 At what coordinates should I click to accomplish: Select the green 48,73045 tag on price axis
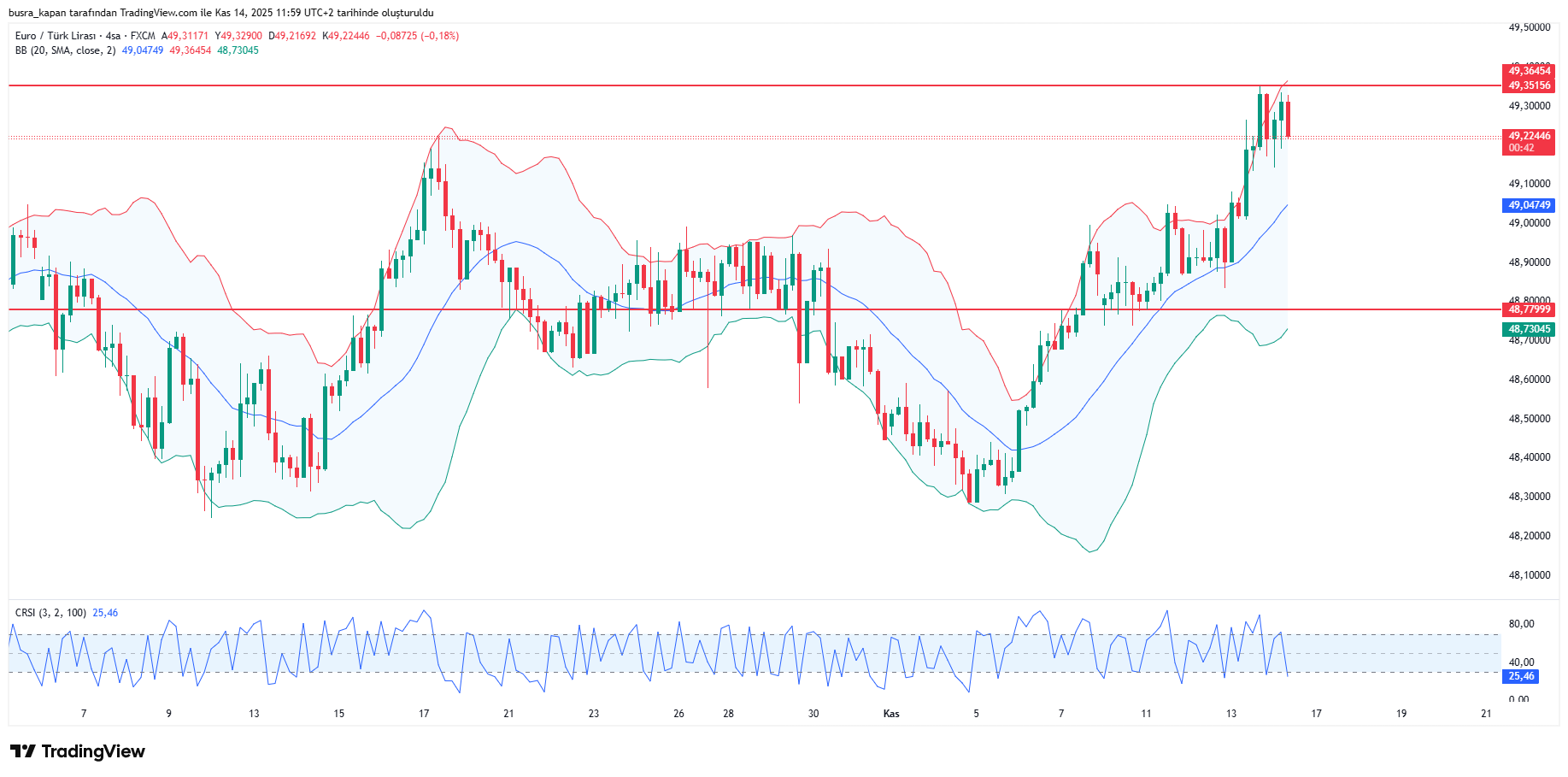click(x=1529, y=329)
